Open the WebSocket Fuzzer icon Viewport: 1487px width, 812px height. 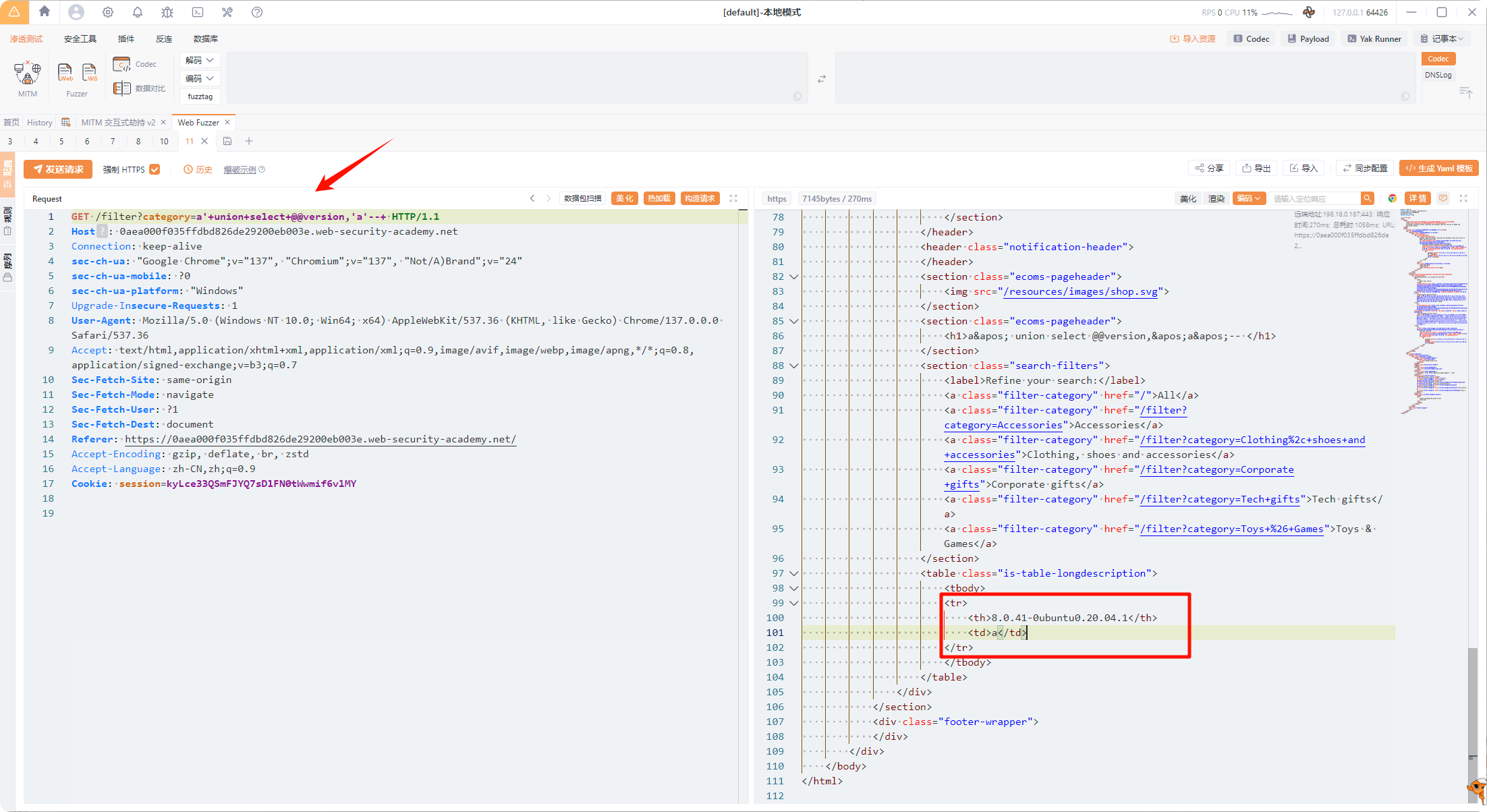pyautogui.click(x=89, y=72)
